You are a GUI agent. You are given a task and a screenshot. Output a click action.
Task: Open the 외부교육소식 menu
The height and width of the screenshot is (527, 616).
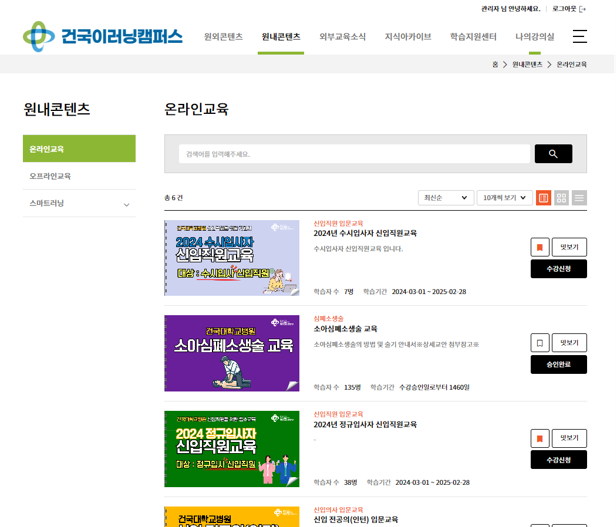click(x=342, y=37)
